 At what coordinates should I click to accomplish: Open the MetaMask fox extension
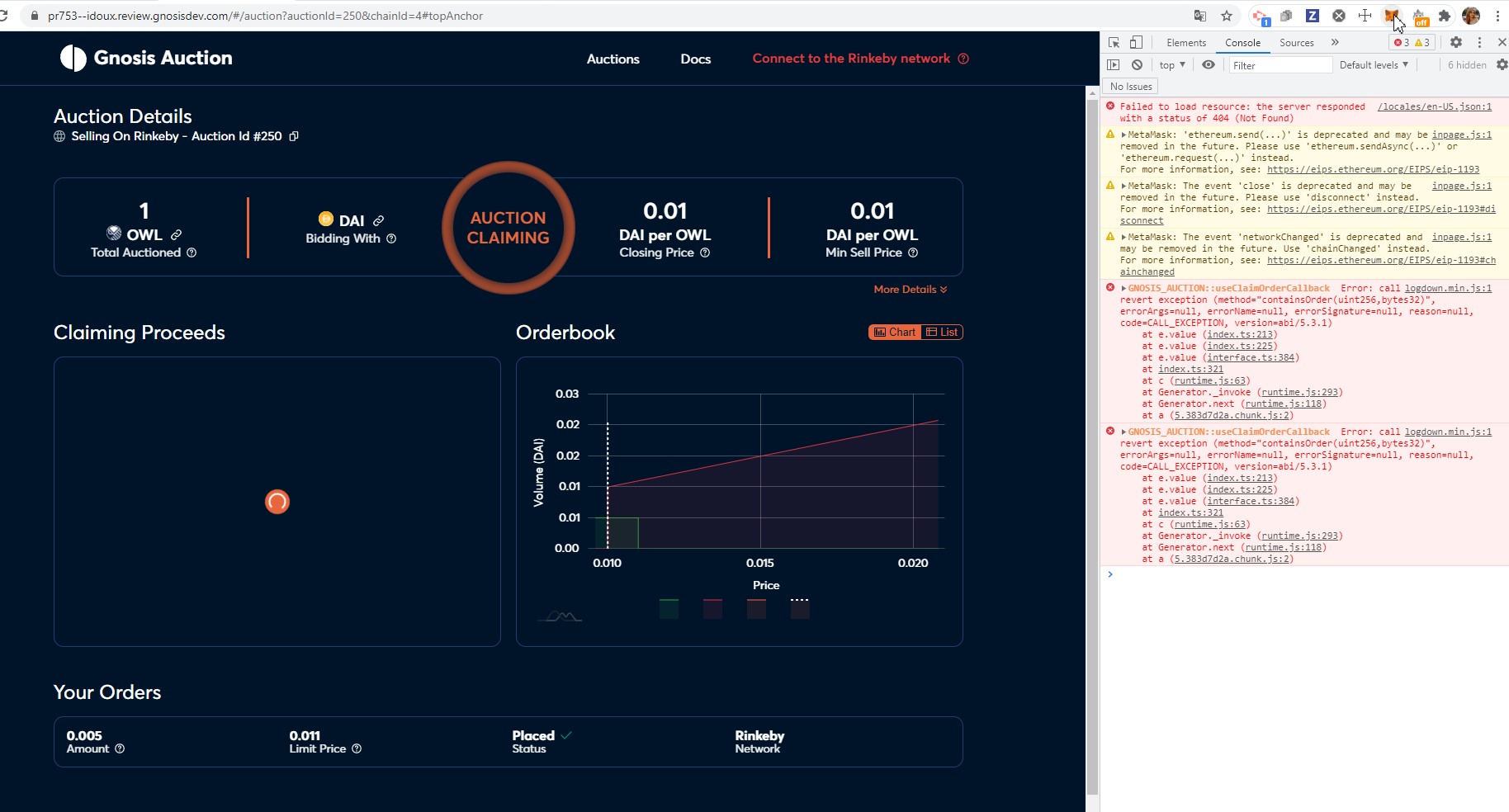1391,16
